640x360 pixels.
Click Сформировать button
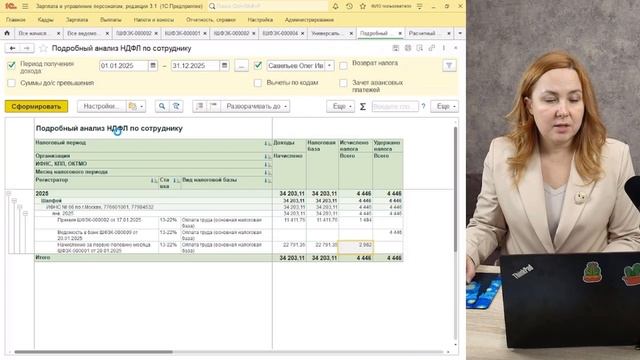click(36, 106)
